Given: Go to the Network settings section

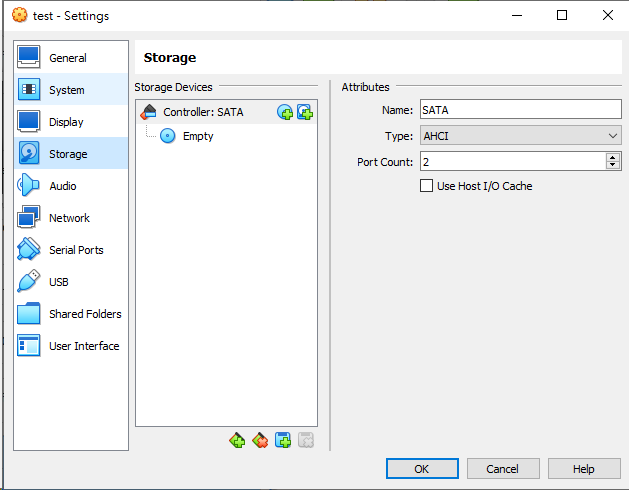Looking at the screenshot, I should 69,218.
